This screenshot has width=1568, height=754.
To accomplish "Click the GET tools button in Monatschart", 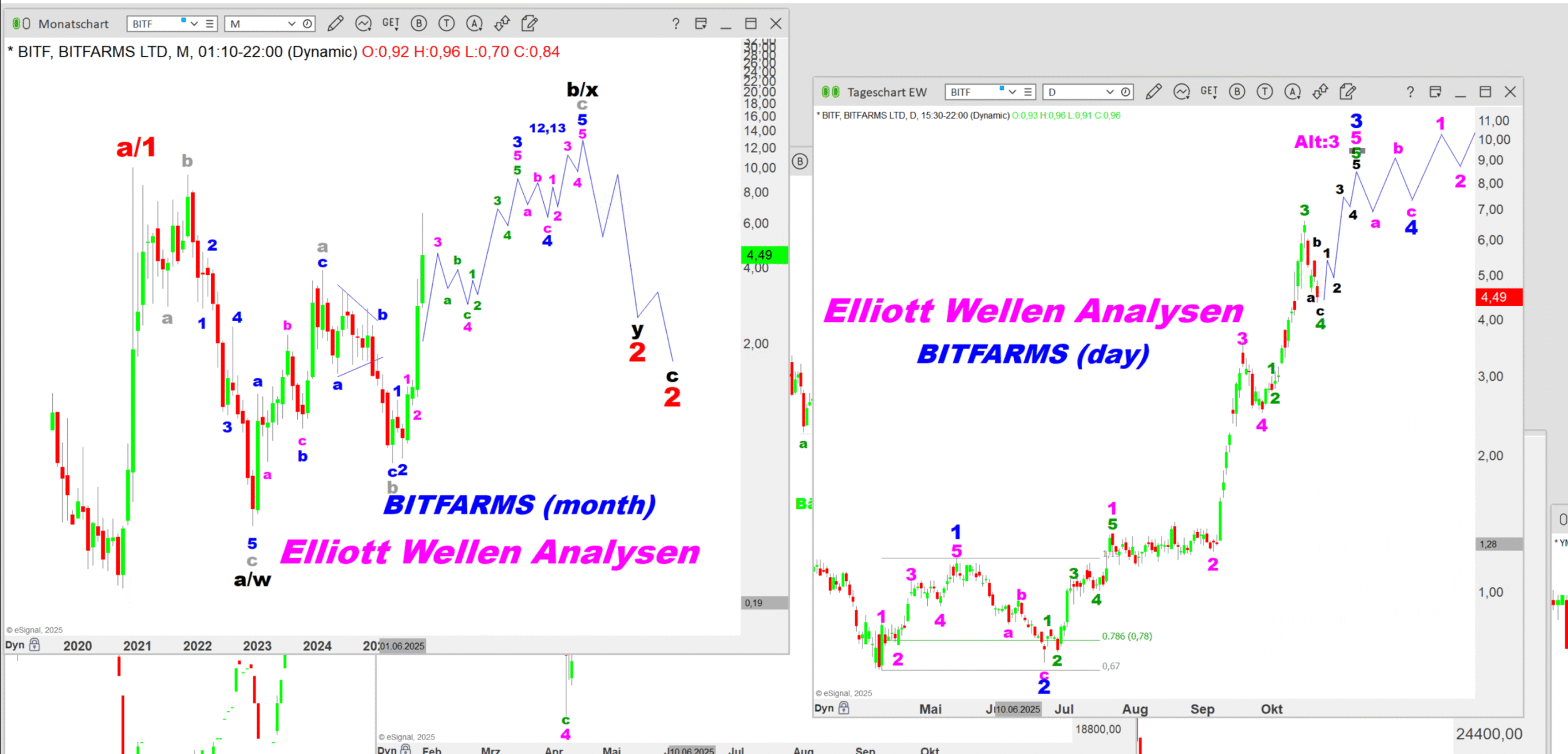I will coord(391,24).
